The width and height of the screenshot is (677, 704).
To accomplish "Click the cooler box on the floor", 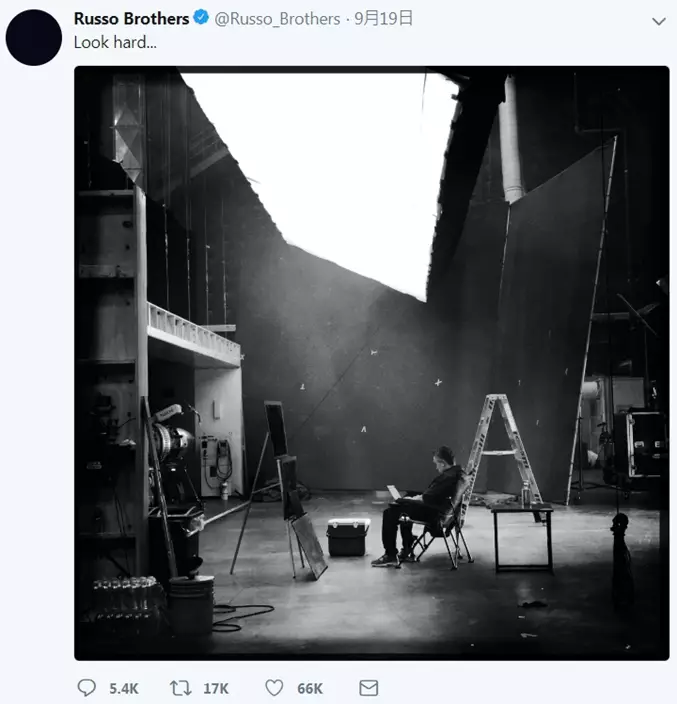I will (347, 536).
